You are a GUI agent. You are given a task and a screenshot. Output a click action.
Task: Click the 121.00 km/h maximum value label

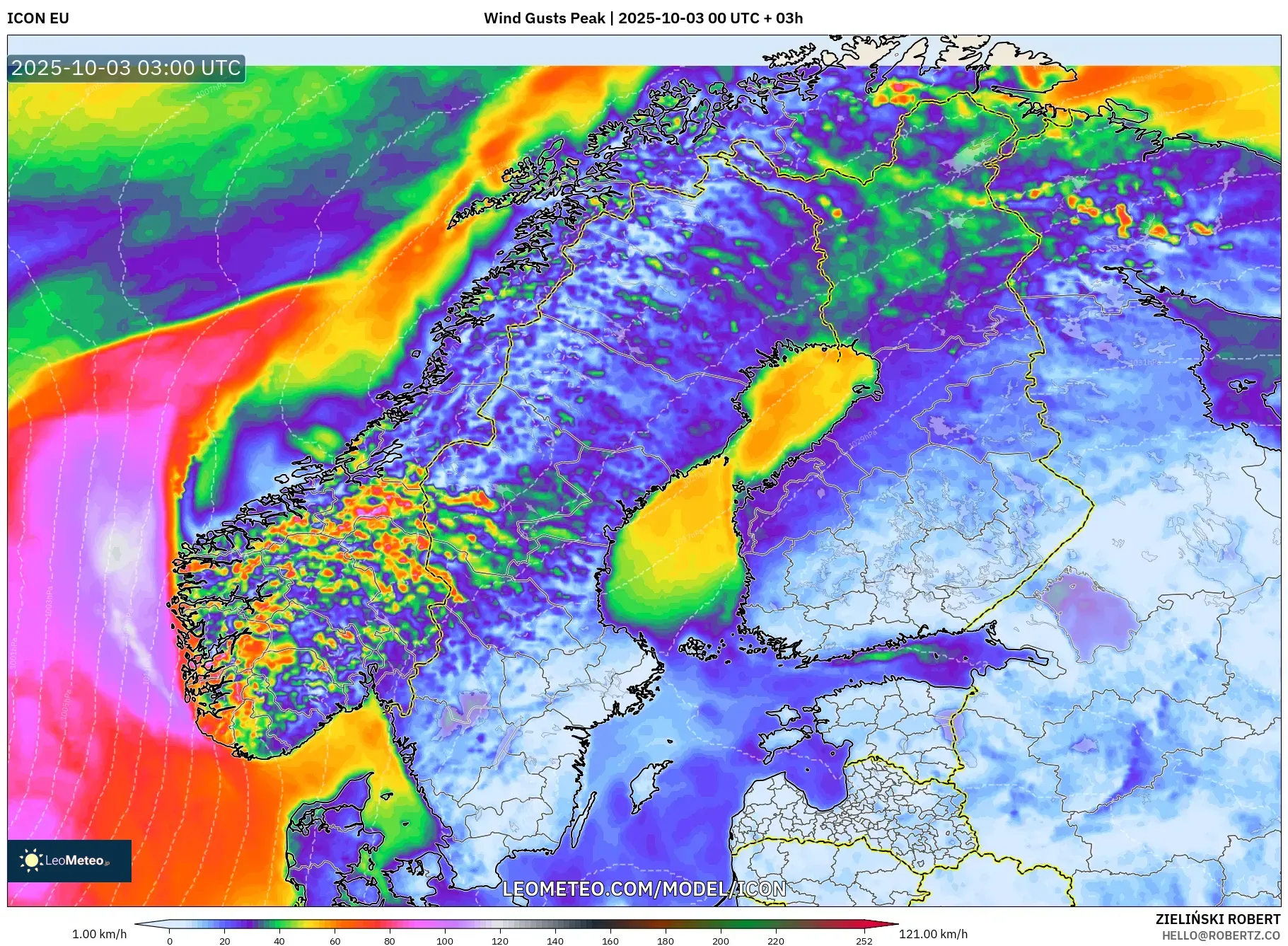(933, 934)
